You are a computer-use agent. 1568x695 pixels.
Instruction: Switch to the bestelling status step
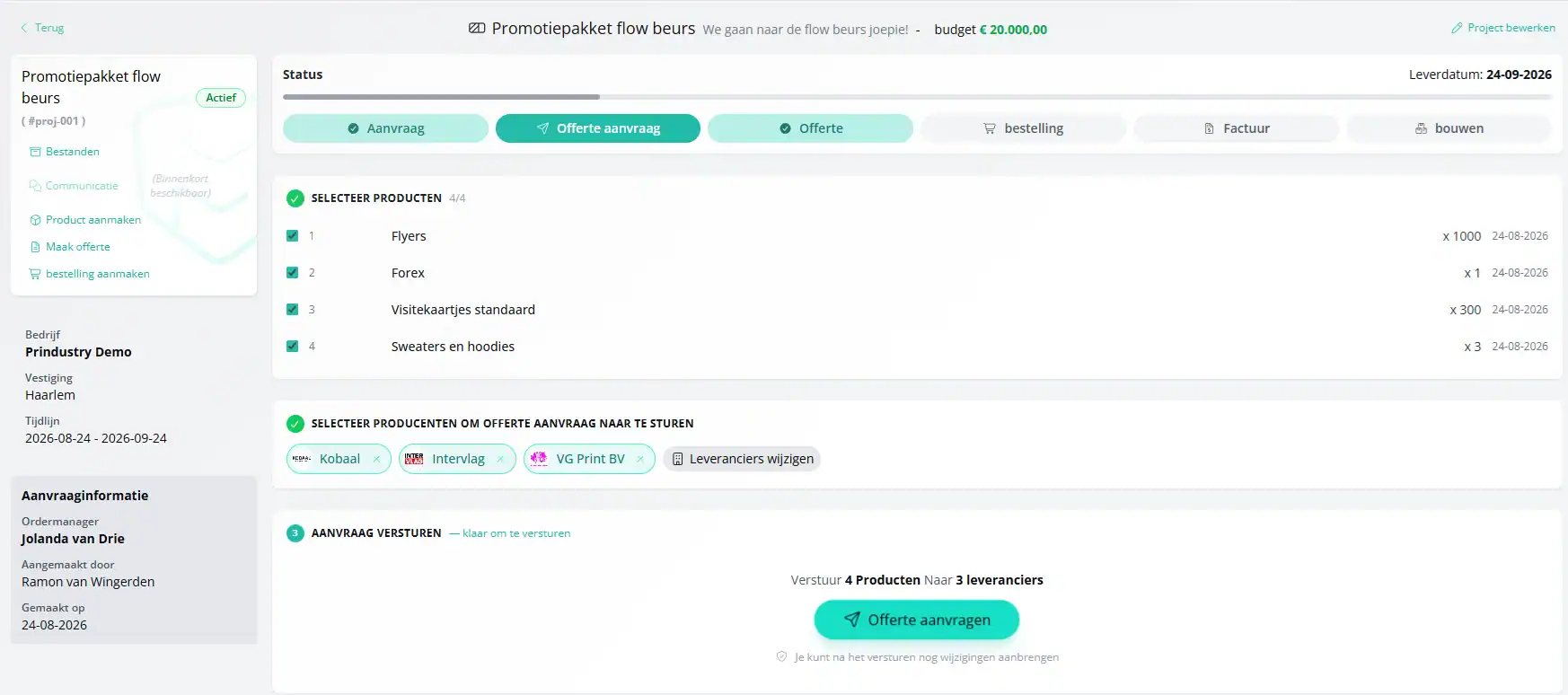1024,128
